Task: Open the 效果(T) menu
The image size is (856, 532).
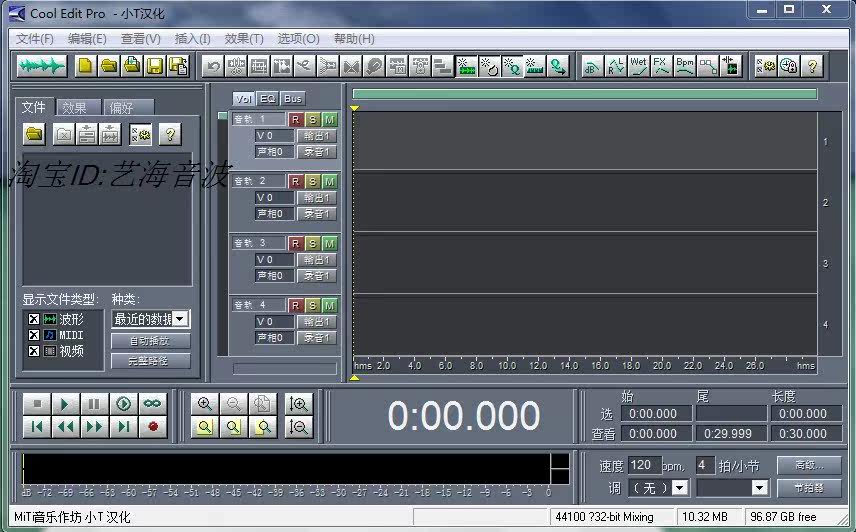Action: [x=244, y=39]
